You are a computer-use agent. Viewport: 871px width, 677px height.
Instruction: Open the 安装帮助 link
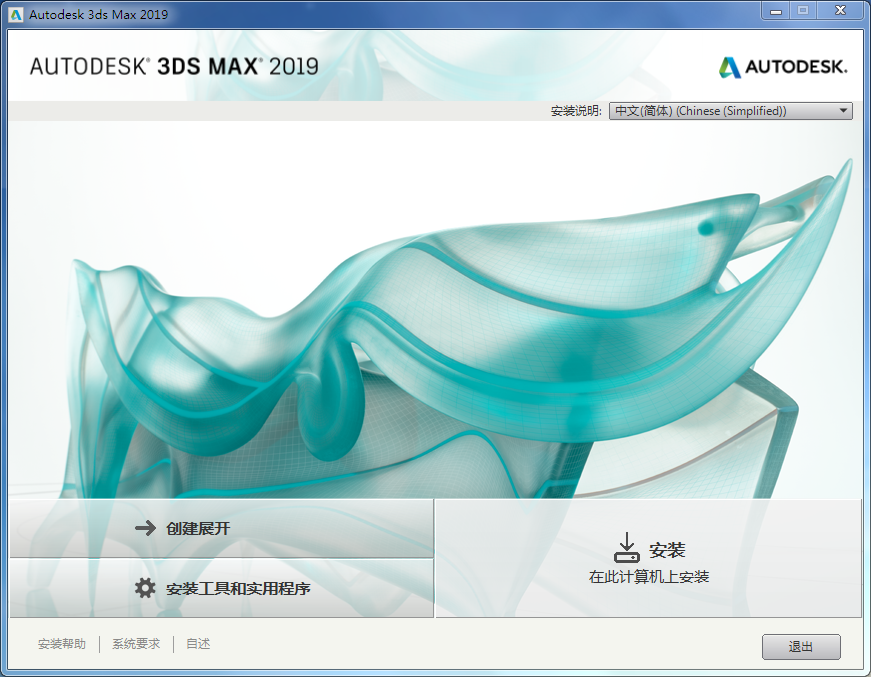coord(62,644)
